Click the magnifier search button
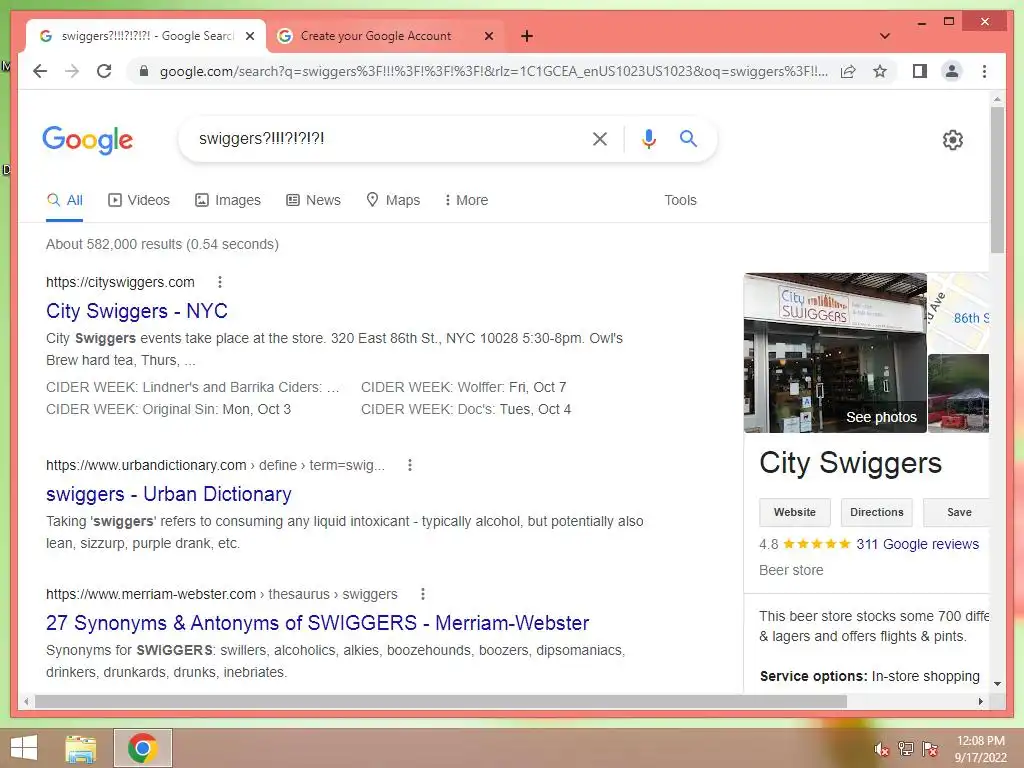This screenshot has width=1024, height=768. [x=688, y=138]
